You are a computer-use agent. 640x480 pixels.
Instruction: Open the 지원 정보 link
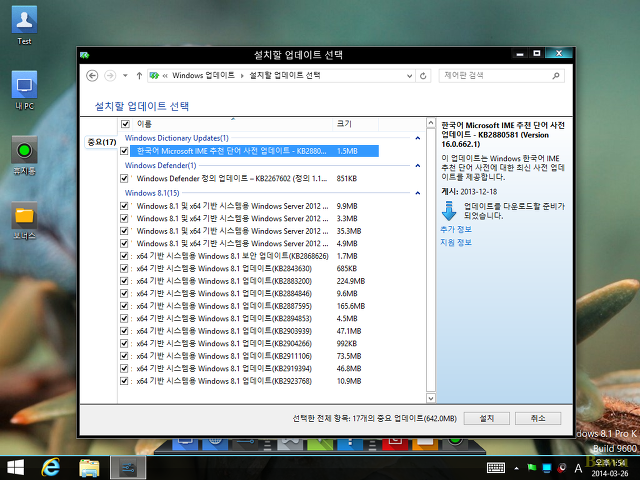click(x=456, y=242)
